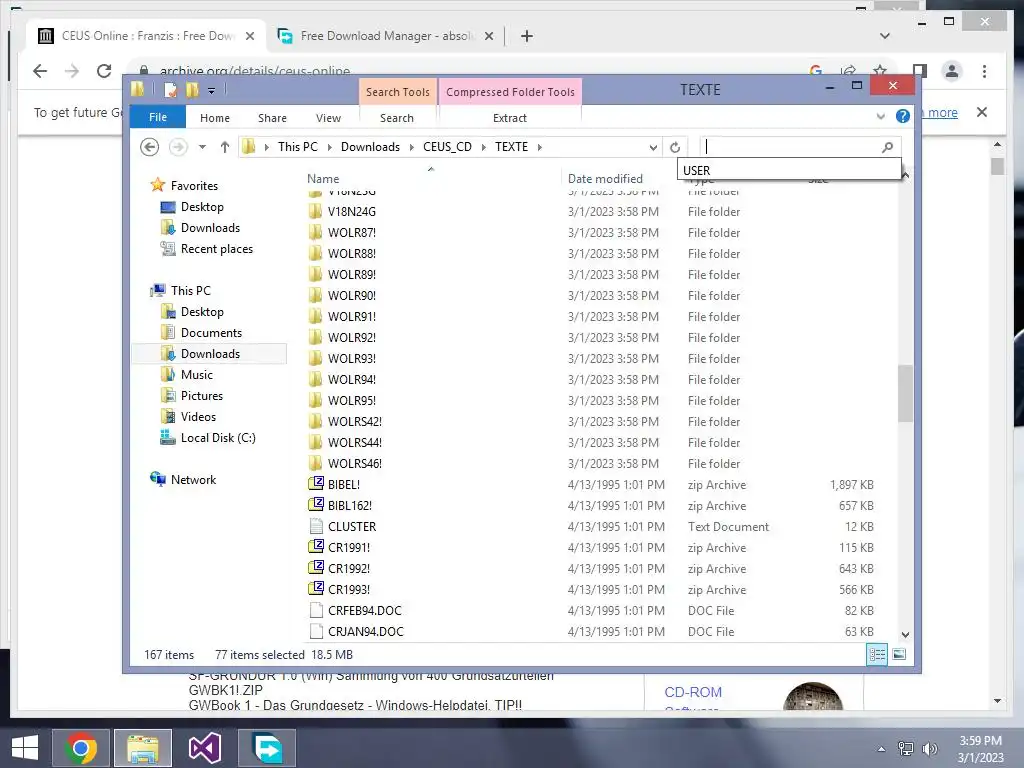Select Documents under This PC

211,333
